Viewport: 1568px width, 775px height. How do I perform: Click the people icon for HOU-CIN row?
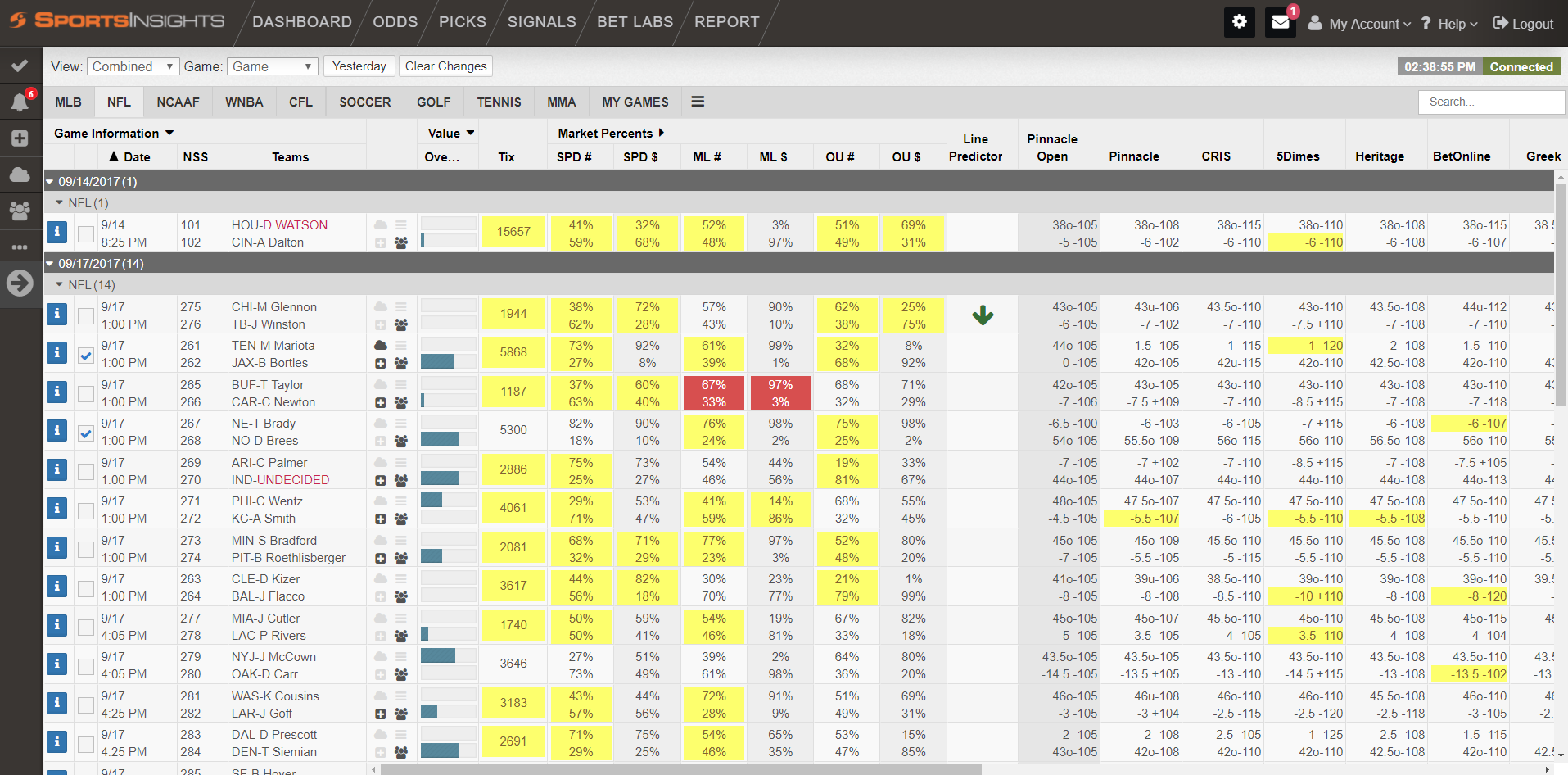click(401, 242)
